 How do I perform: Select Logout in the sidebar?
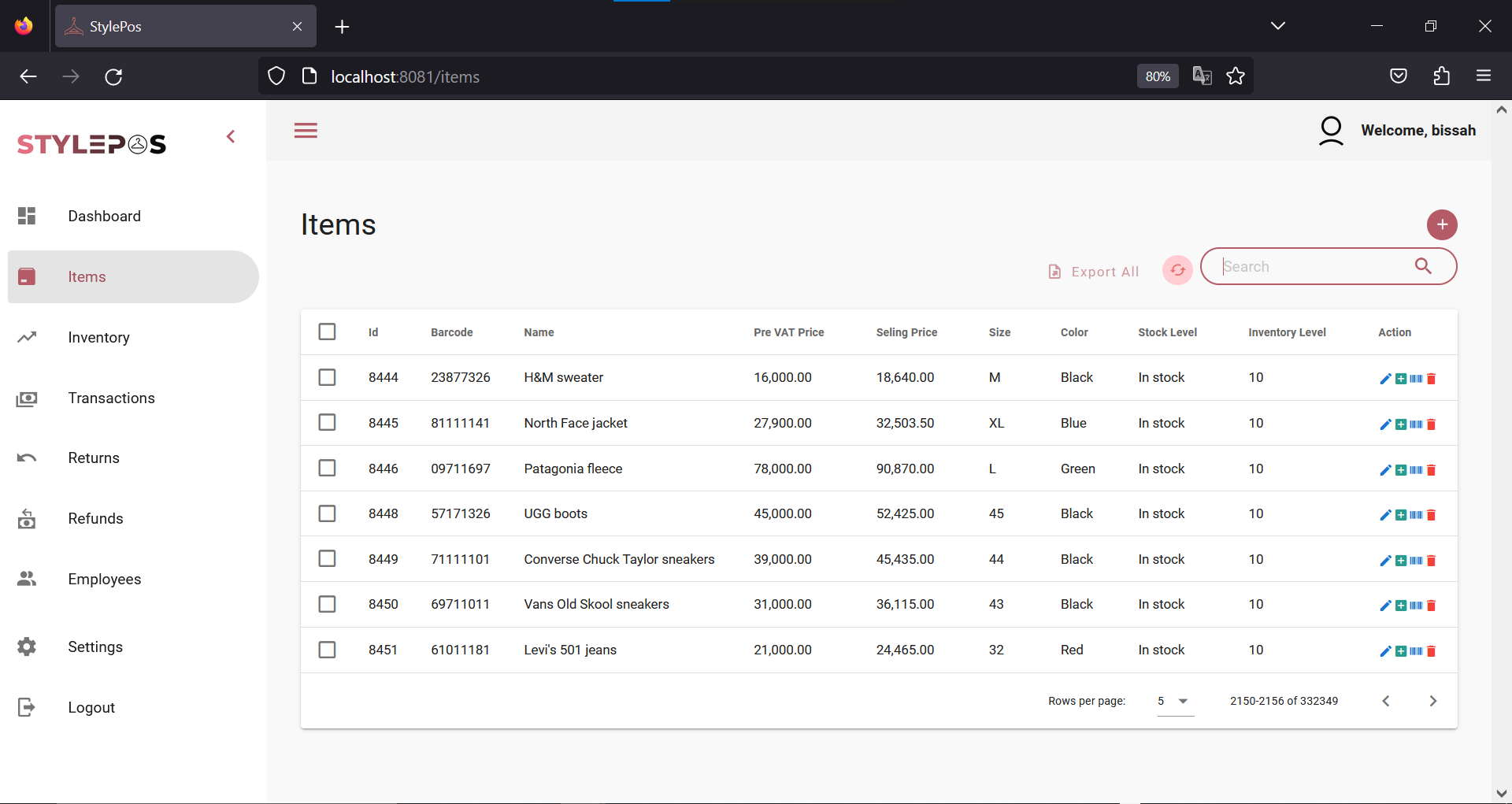[x=91, y=707]
